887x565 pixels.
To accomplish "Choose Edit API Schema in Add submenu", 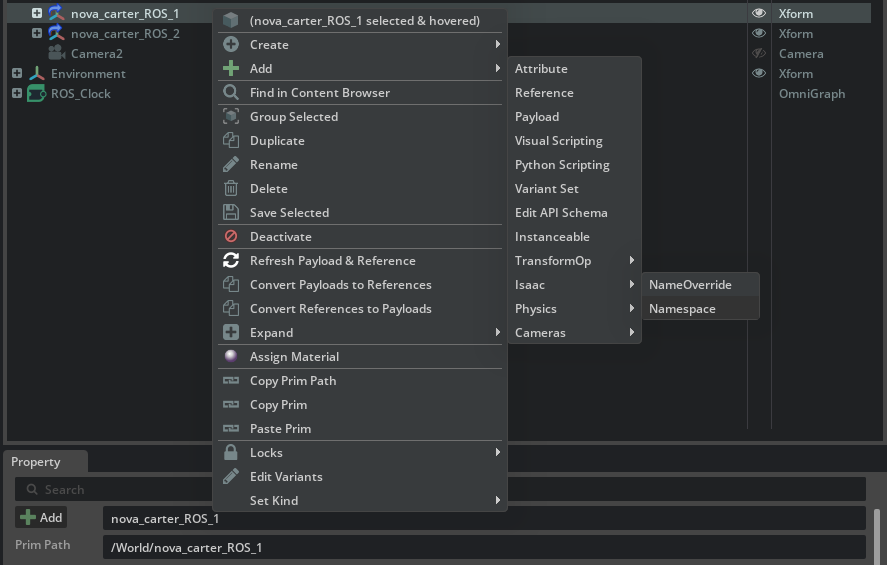I will 561,213.
